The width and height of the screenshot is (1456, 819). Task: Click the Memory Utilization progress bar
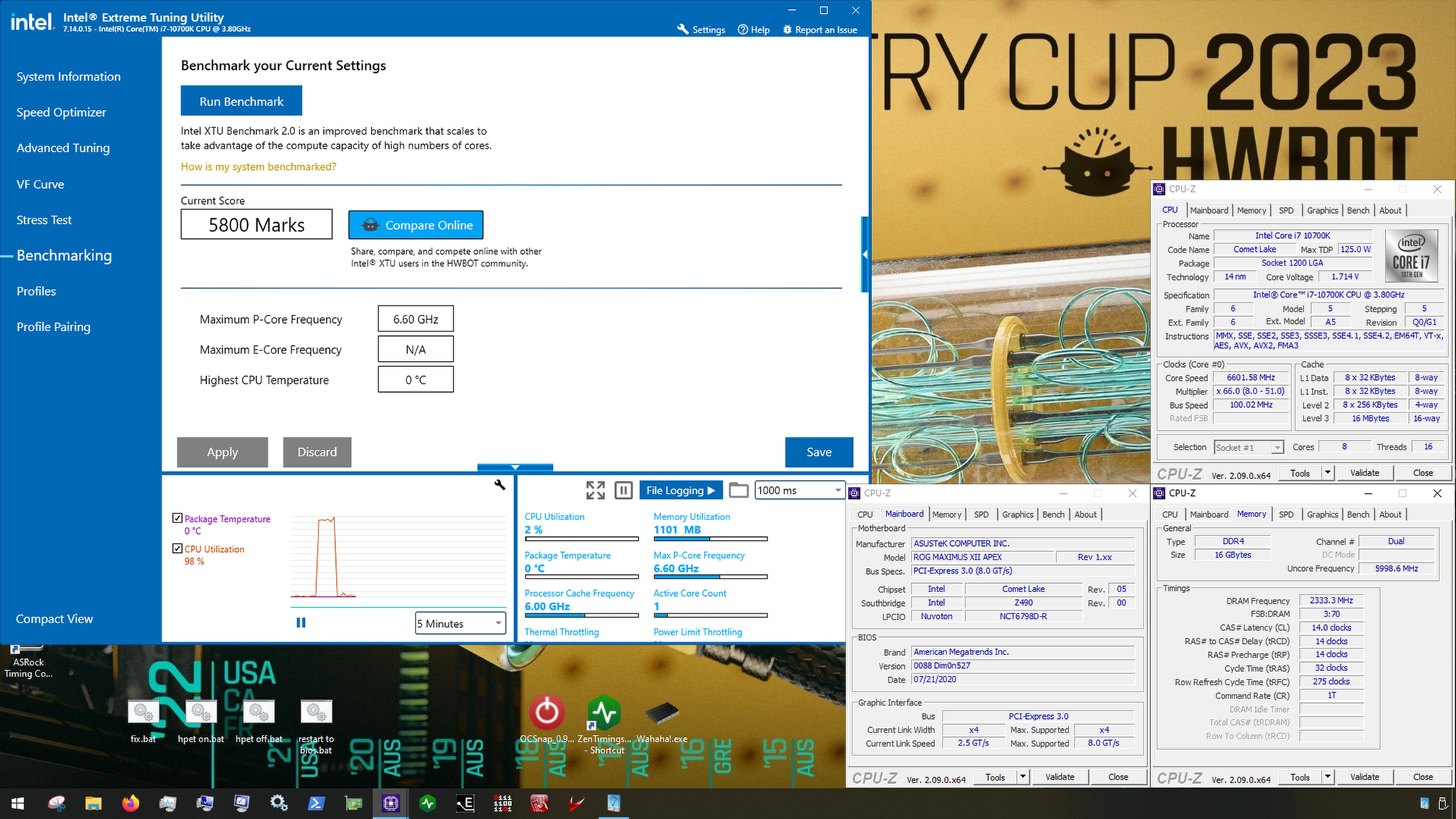(x=711, y=538)
